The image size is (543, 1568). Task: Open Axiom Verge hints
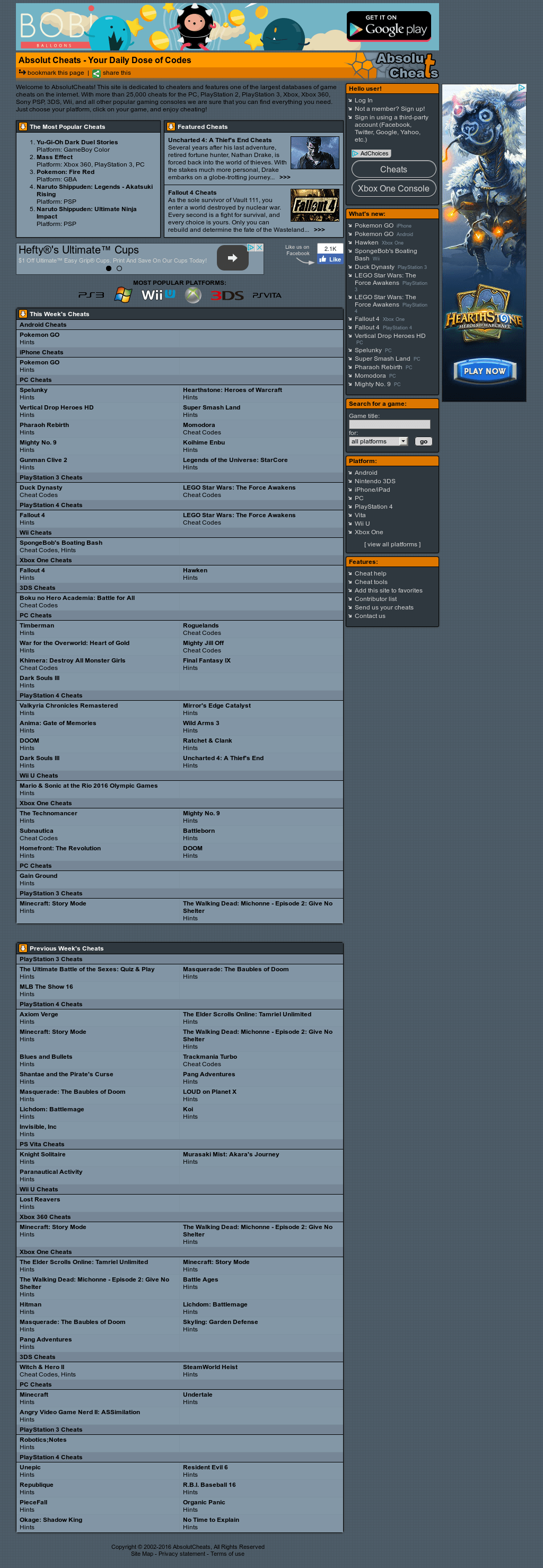(x=39, y=1014)
